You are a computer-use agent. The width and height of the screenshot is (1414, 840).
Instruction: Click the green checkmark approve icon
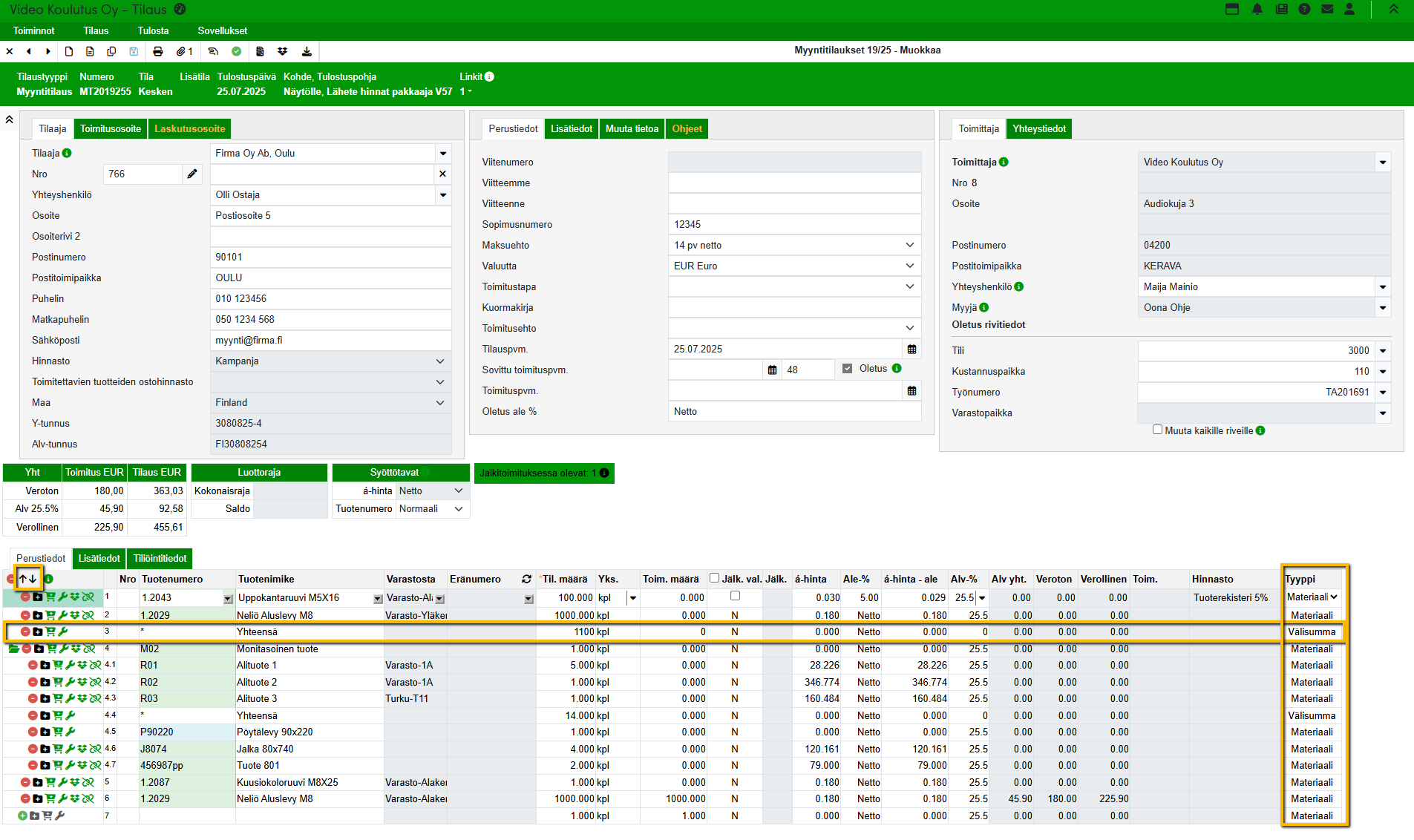(x=236, y=51)
